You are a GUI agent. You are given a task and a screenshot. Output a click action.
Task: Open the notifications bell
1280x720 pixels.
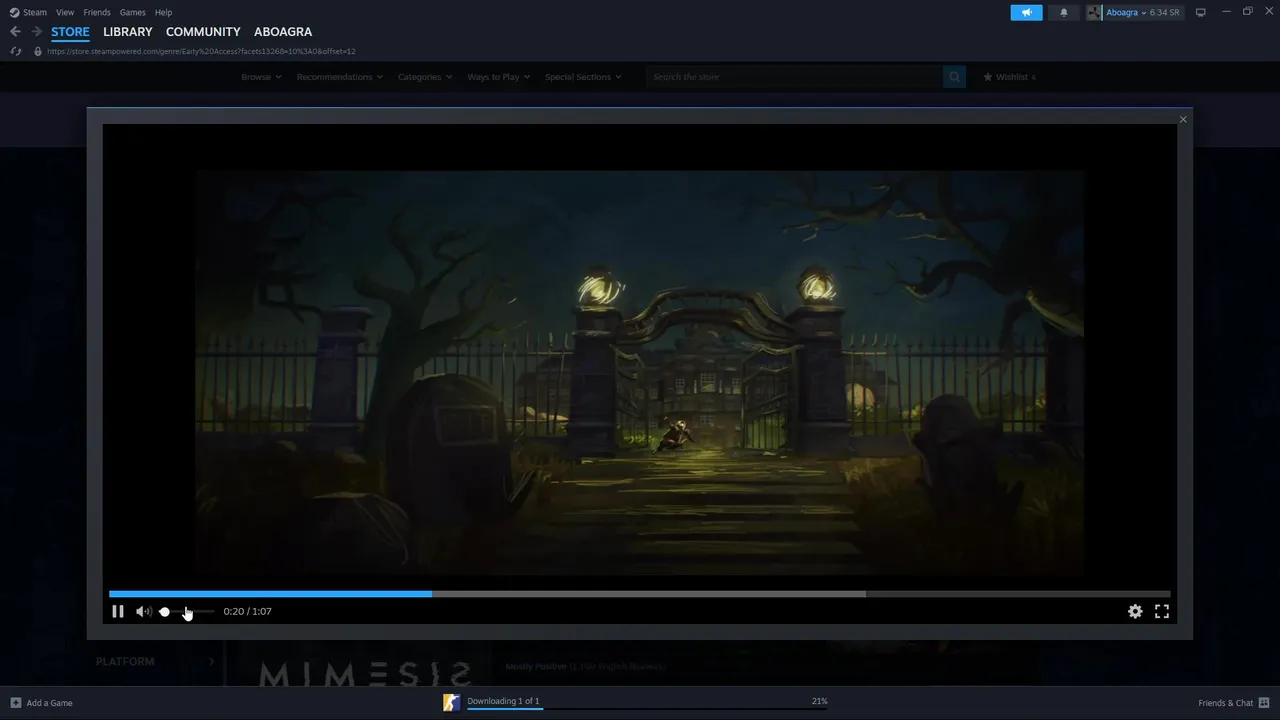(x=1063, y=12)
